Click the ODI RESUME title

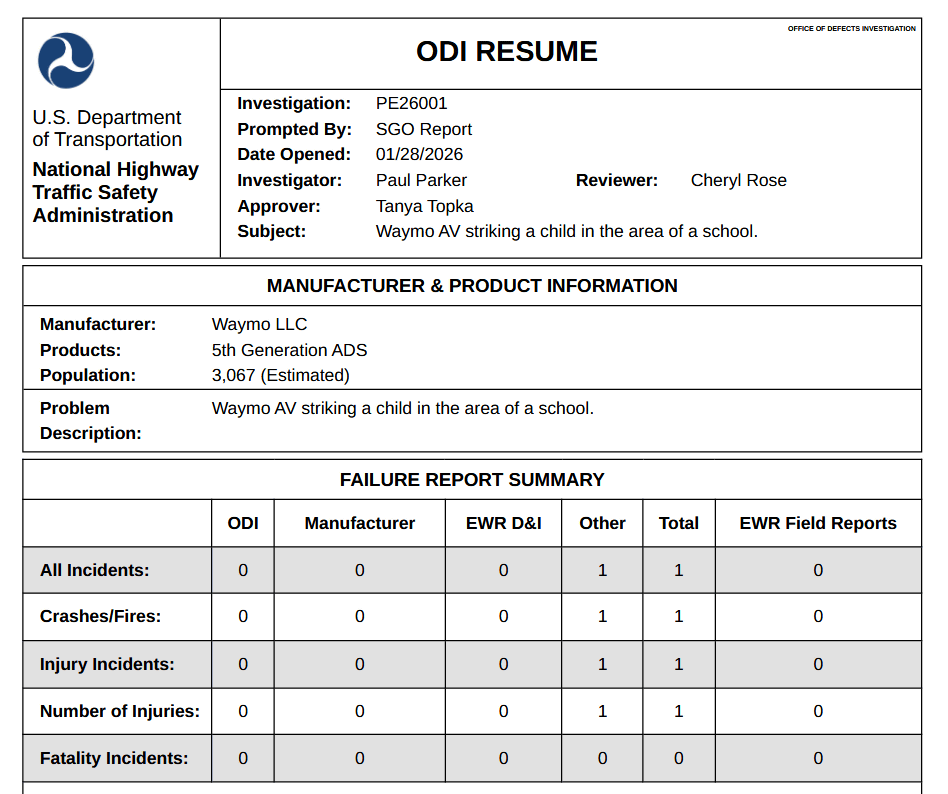point(506,52)
